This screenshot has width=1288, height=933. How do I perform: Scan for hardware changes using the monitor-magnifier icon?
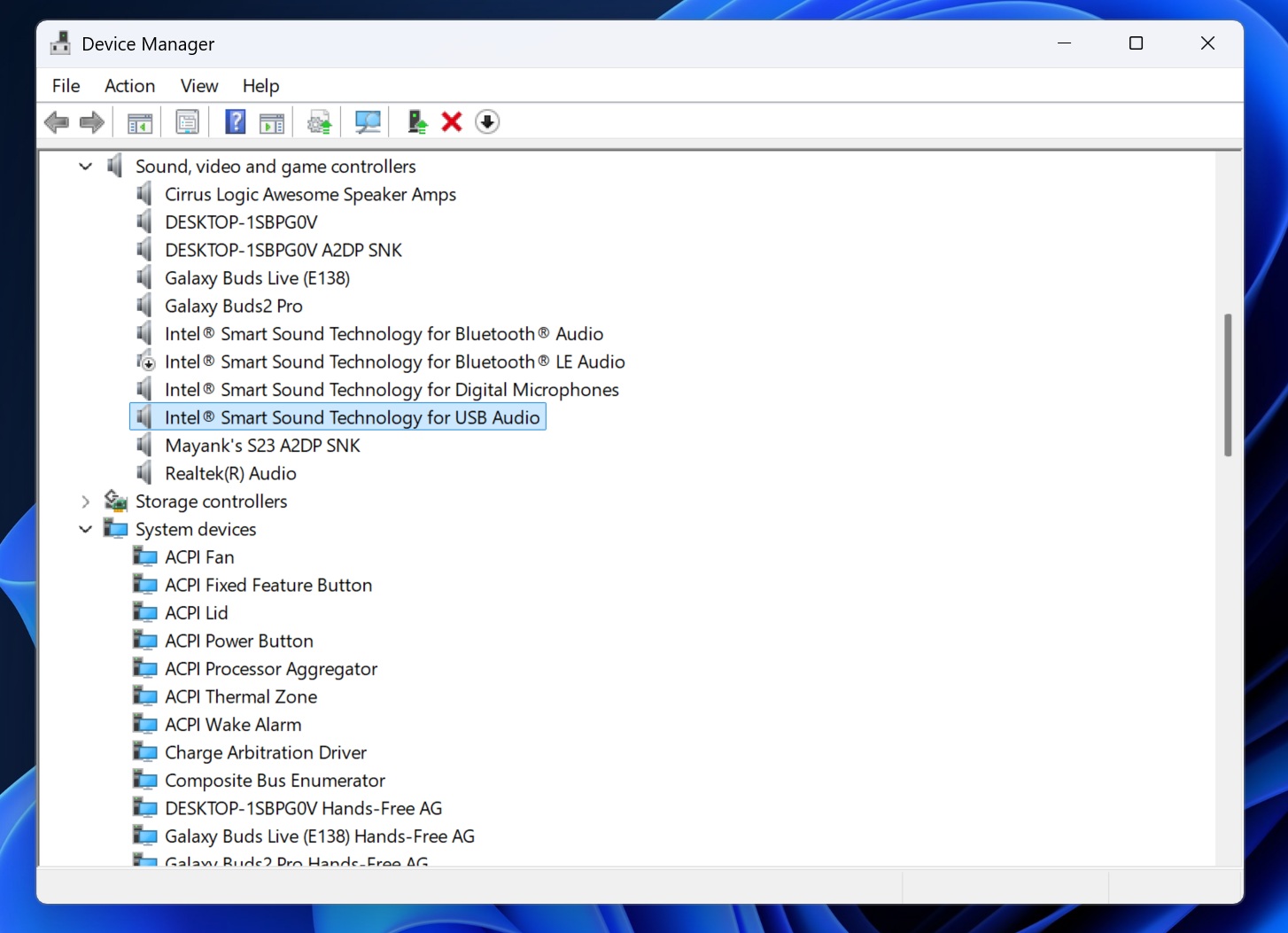coord(367,122)
